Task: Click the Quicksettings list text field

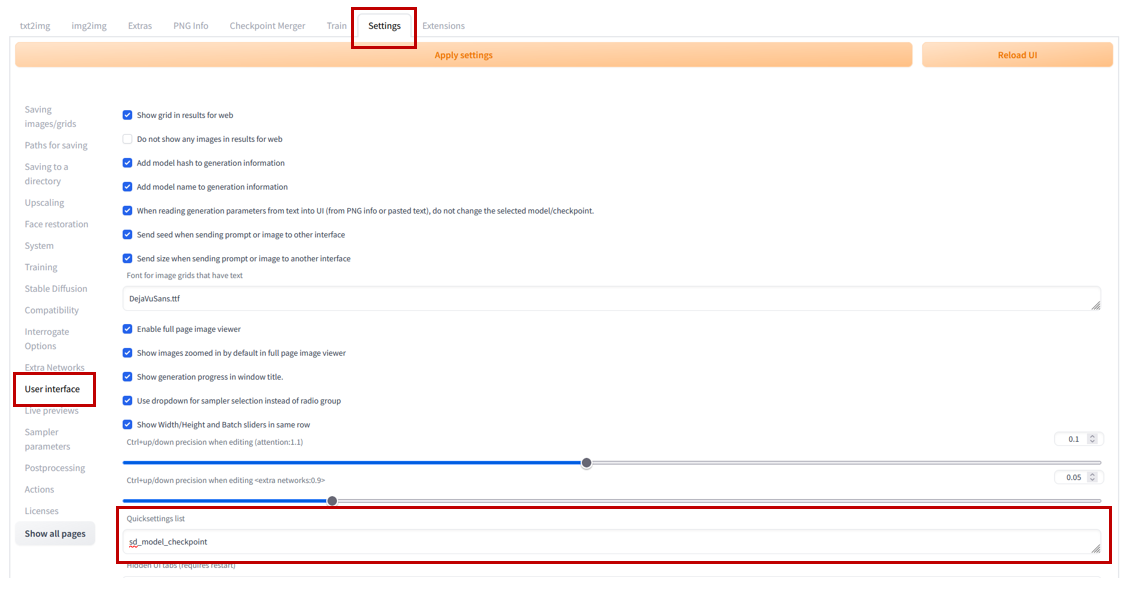Action: [x=610, y=542]
